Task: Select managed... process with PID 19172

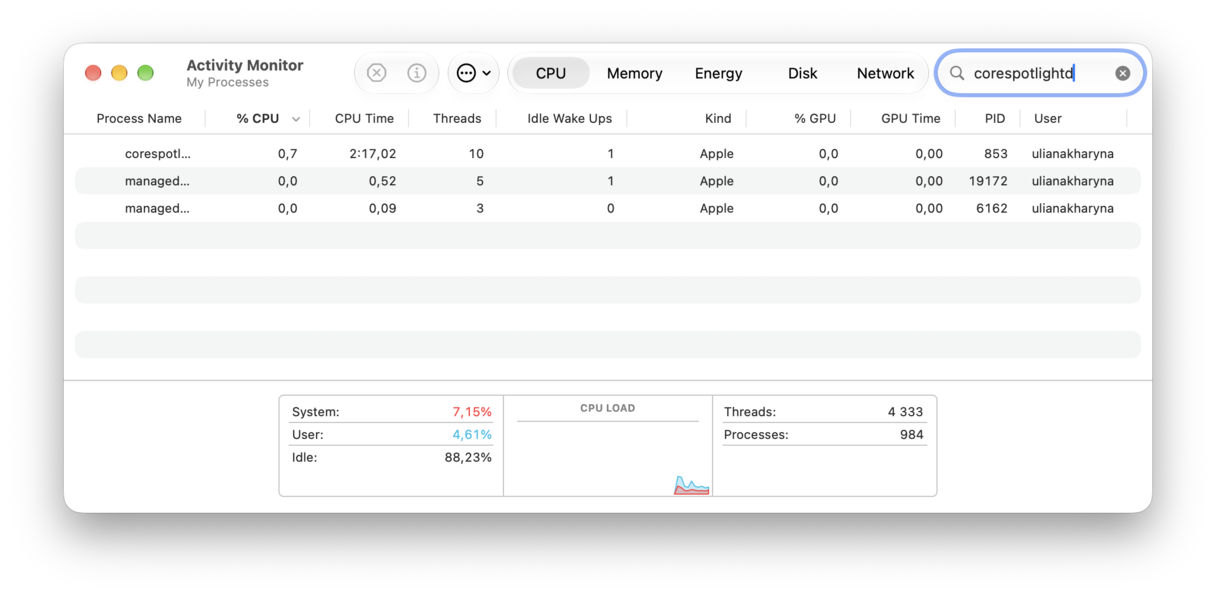Action: [608, 181]
